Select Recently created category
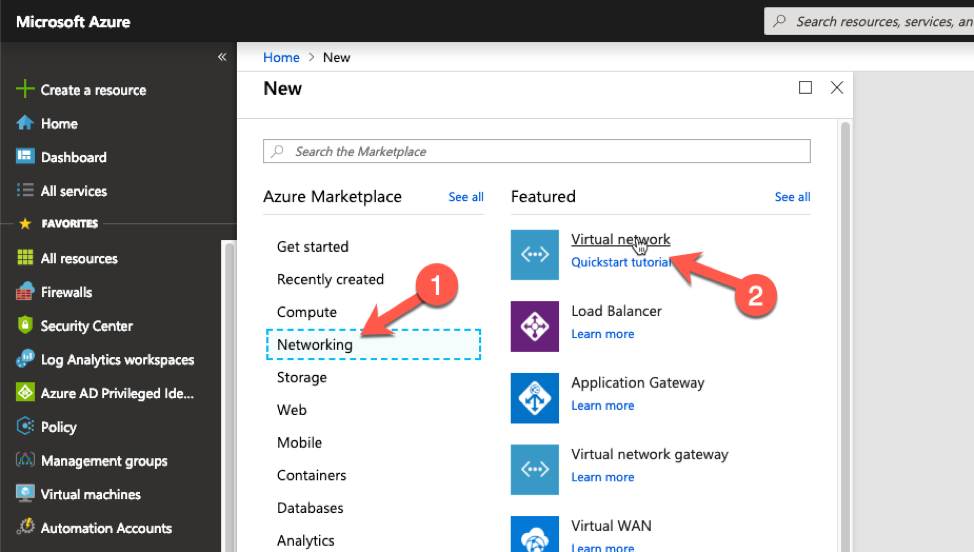 (330, 279)
